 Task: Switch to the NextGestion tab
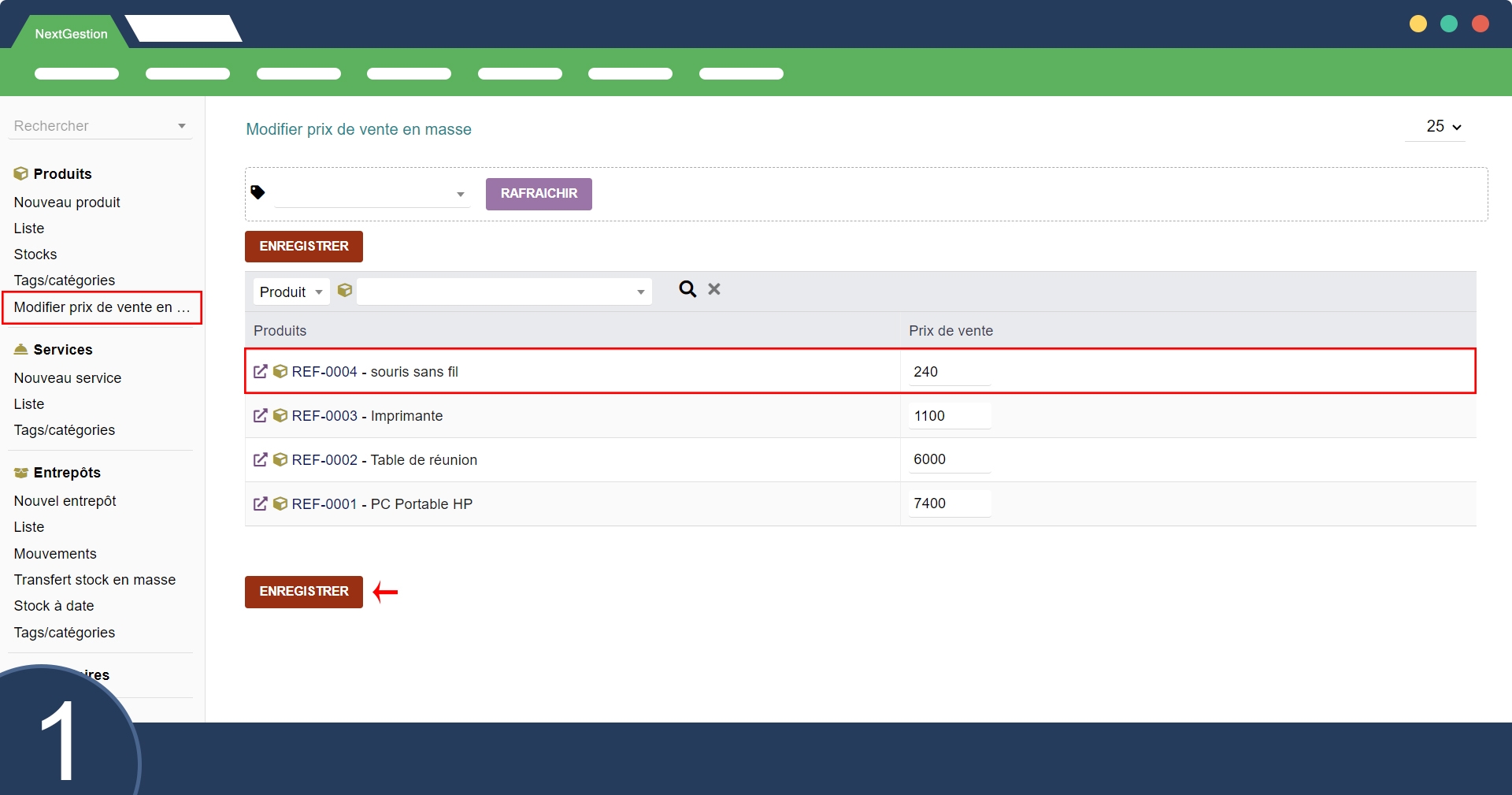(71, 34)
